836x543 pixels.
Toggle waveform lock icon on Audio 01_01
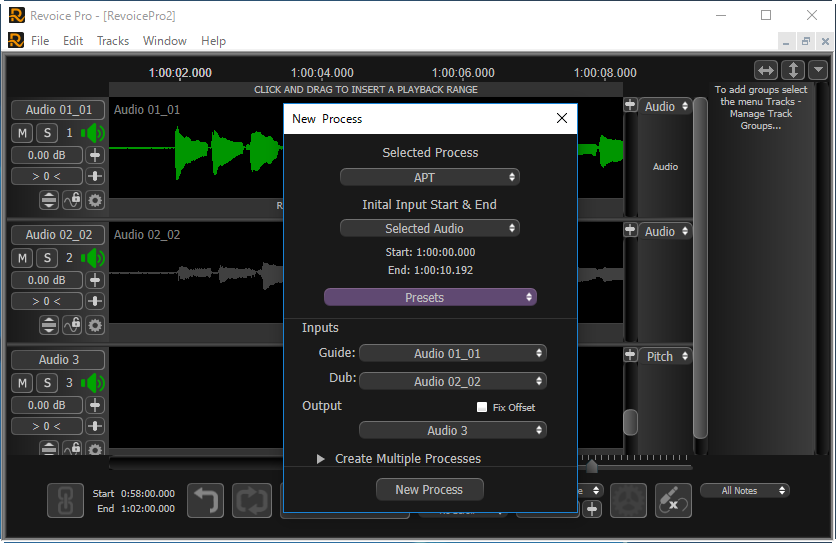[x=72, y=200]
